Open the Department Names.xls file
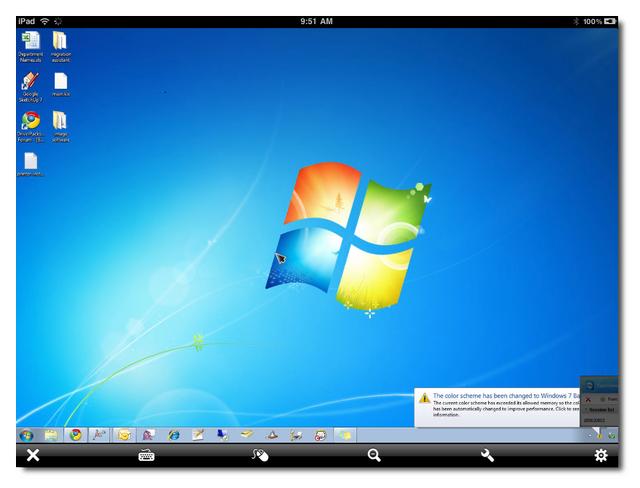Image resolution: width=640 pixels, height=488 pixels. click(x=31, y=47)
